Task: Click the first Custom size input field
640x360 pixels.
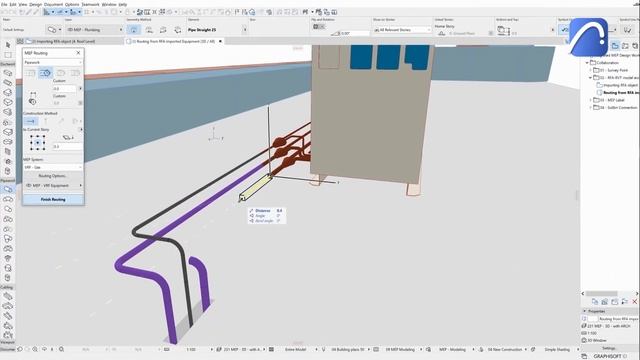Action: (x=64, y=88)
